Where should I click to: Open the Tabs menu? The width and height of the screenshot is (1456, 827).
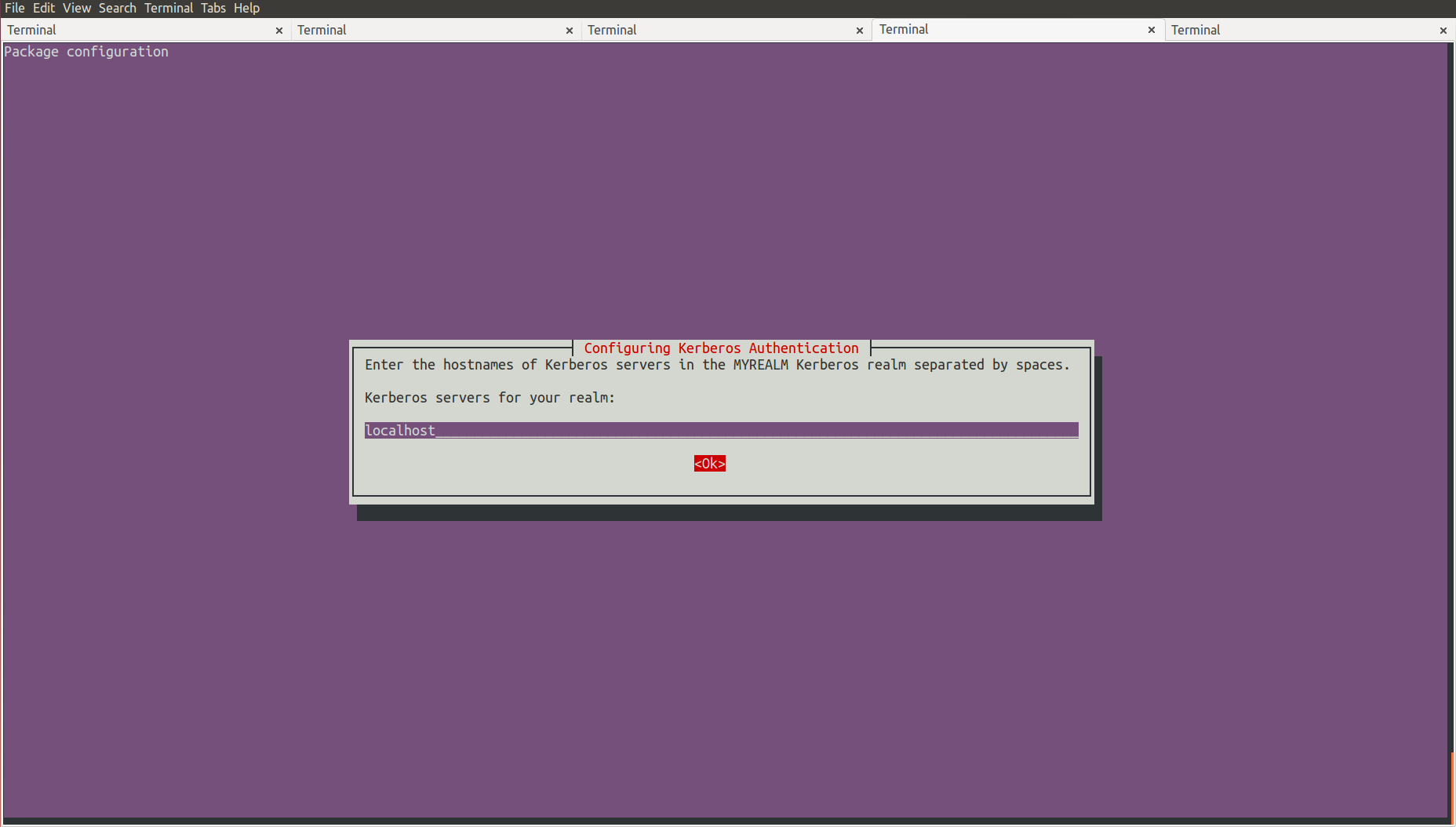pos(213,8)
